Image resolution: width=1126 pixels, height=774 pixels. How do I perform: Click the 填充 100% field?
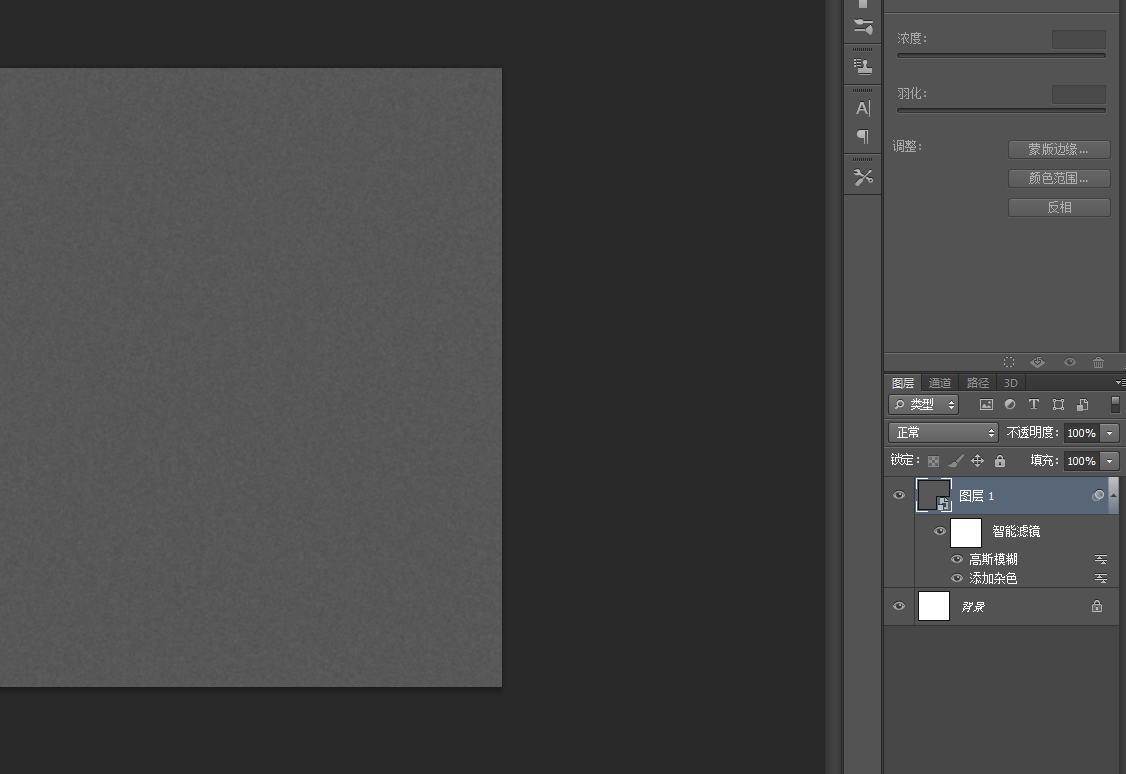[x=1081, y=461]
